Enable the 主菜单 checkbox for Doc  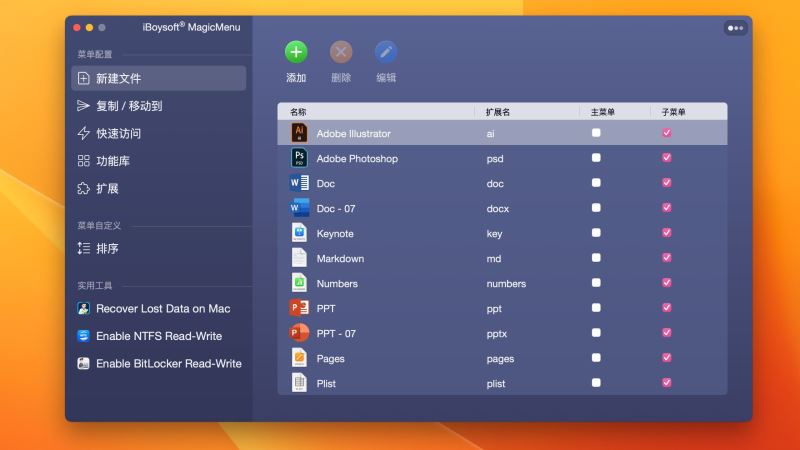pyautogui.click(x=596, y=183)
